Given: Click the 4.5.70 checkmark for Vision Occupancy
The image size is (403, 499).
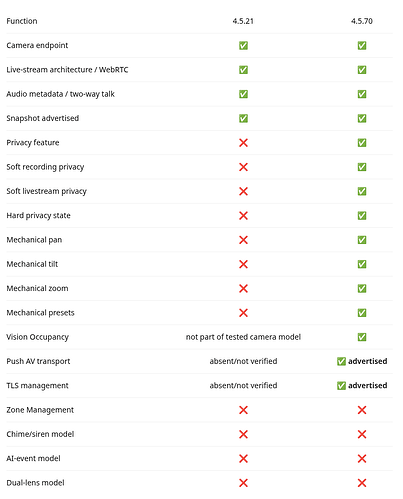Looking at the screenshot, I should tap(362, 337).
